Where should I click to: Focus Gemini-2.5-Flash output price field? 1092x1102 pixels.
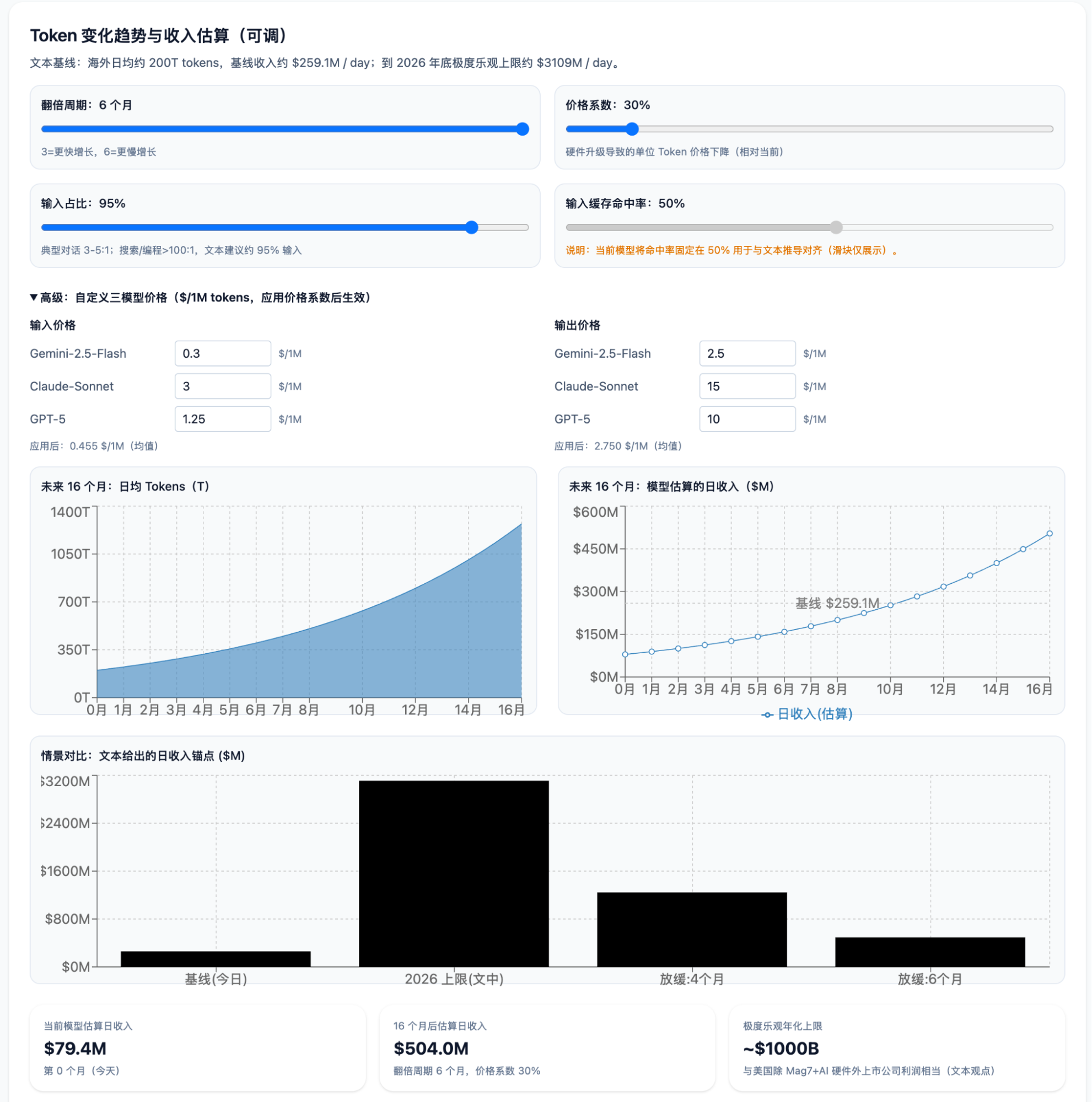coord(747,354)
